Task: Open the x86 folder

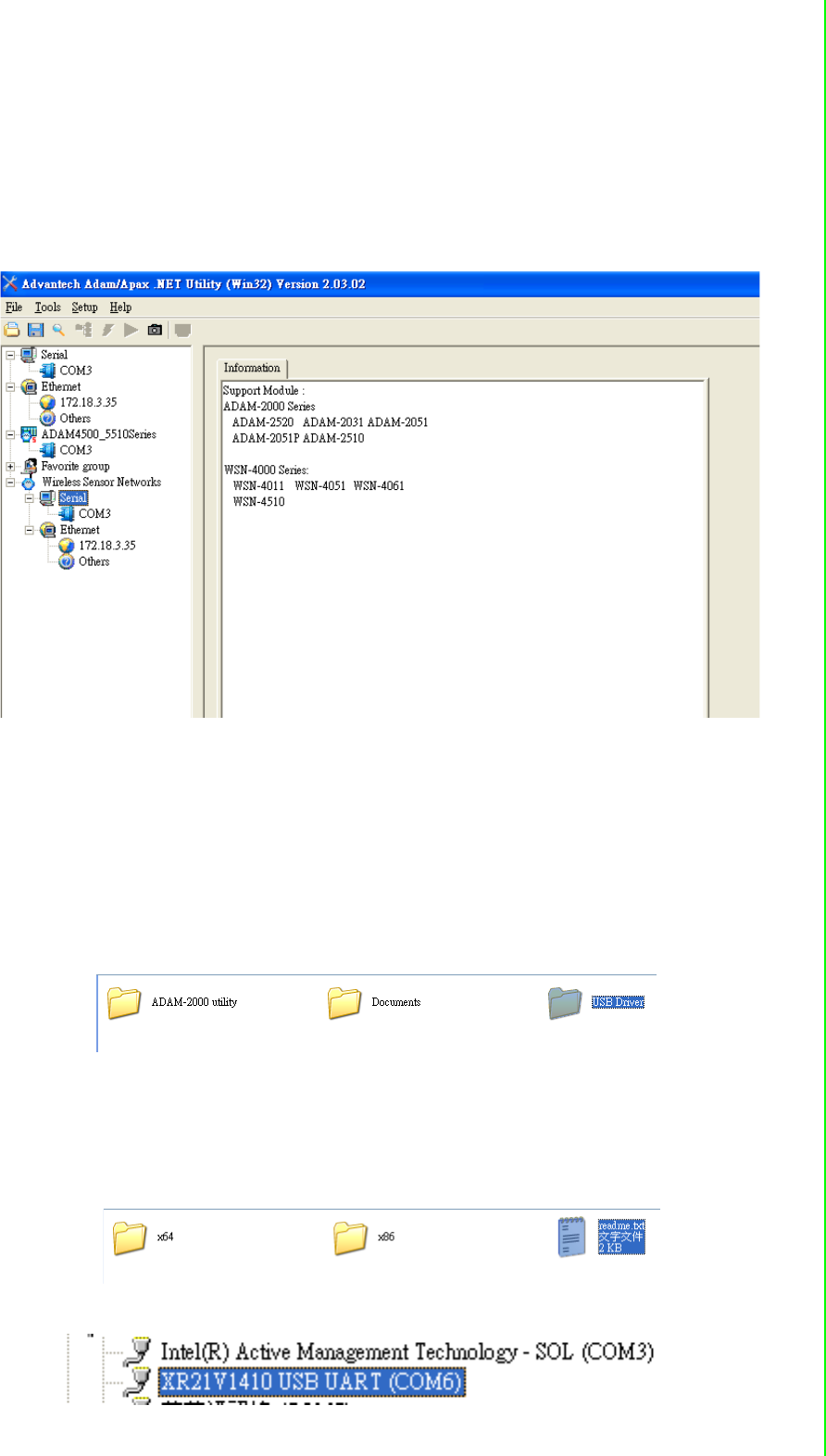Action: pyautogui.click(x=364, y=1236)
